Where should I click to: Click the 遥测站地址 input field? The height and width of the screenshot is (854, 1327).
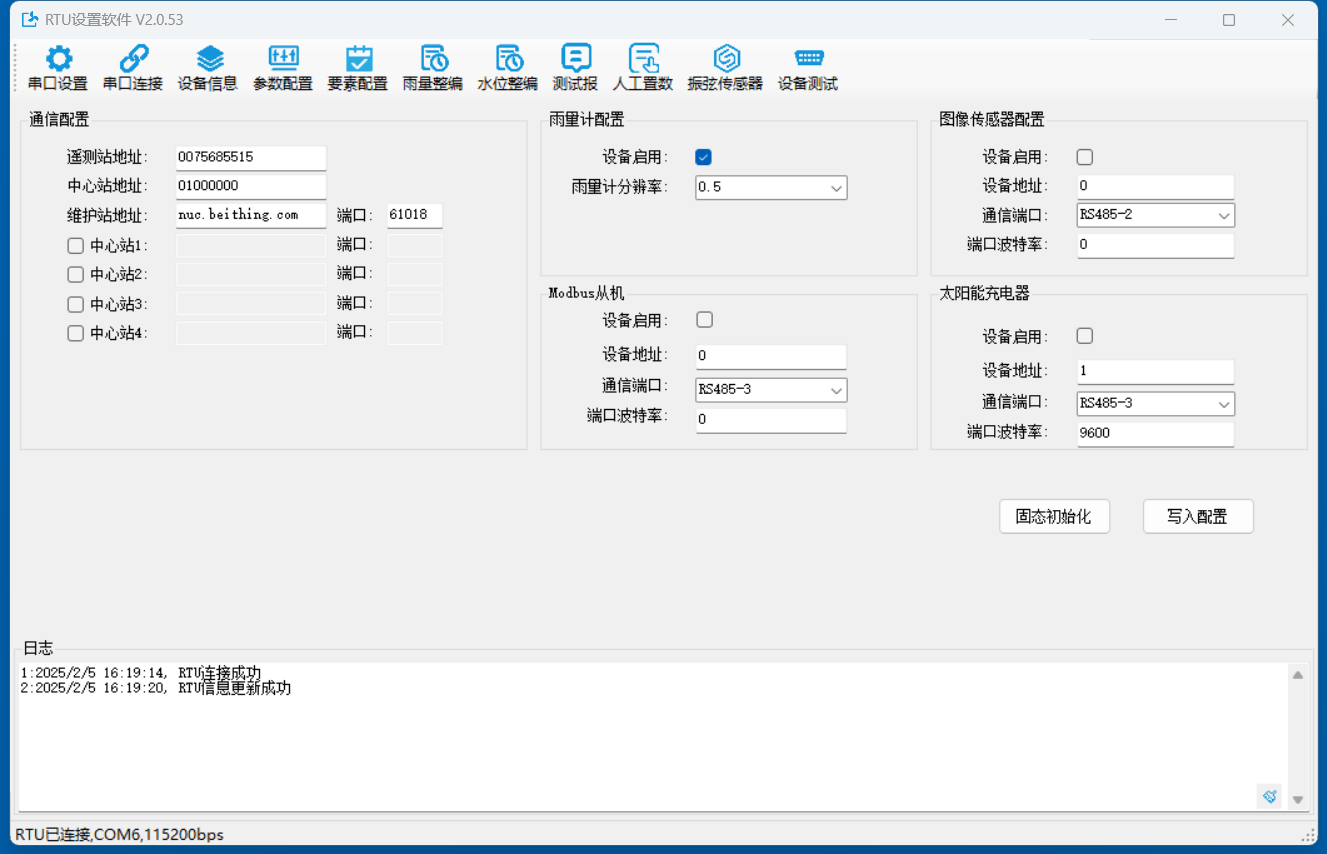click(250, 157)
